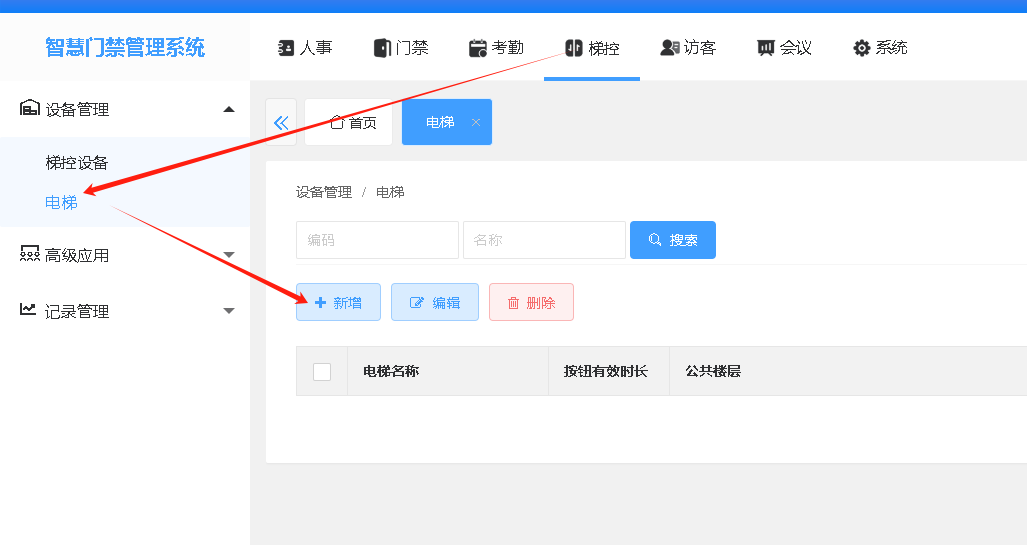Viewport: 1027px width, 545px height.
Task: Click the 系统 gear icon
Action: coord(862,48)
